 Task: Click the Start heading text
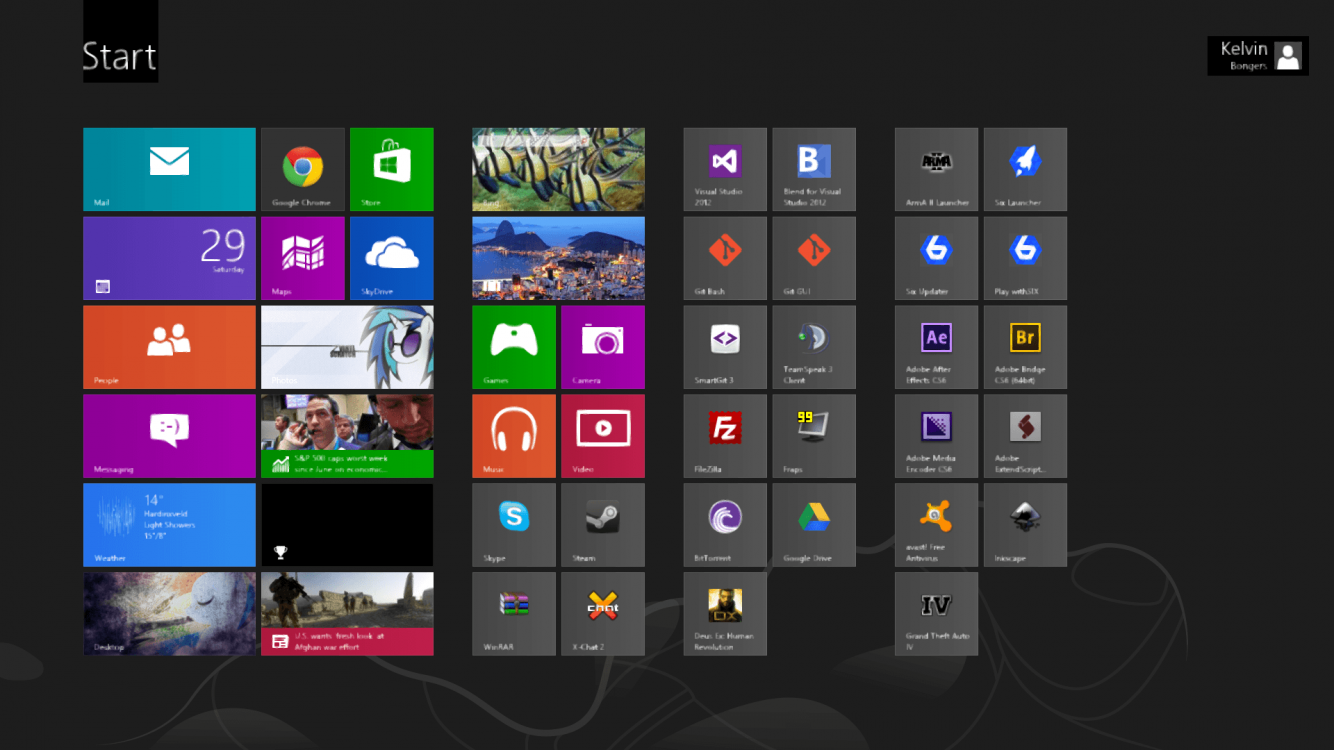click(120, 57)
